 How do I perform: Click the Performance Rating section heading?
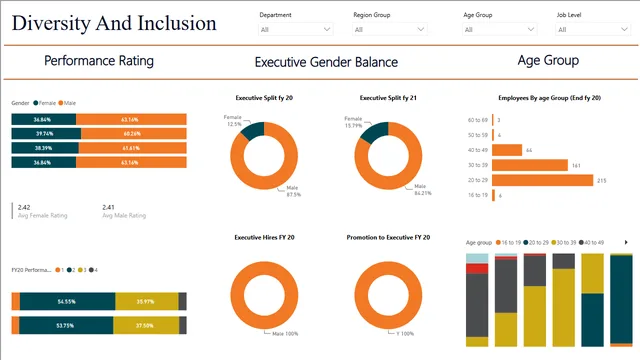point(99,61)
